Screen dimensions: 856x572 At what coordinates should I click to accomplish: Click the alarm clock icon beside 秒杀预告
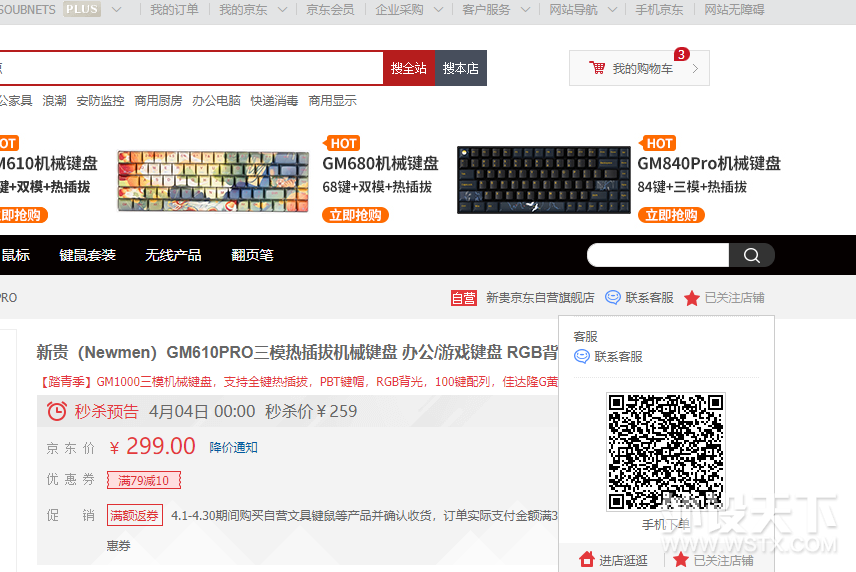point(57,411)
